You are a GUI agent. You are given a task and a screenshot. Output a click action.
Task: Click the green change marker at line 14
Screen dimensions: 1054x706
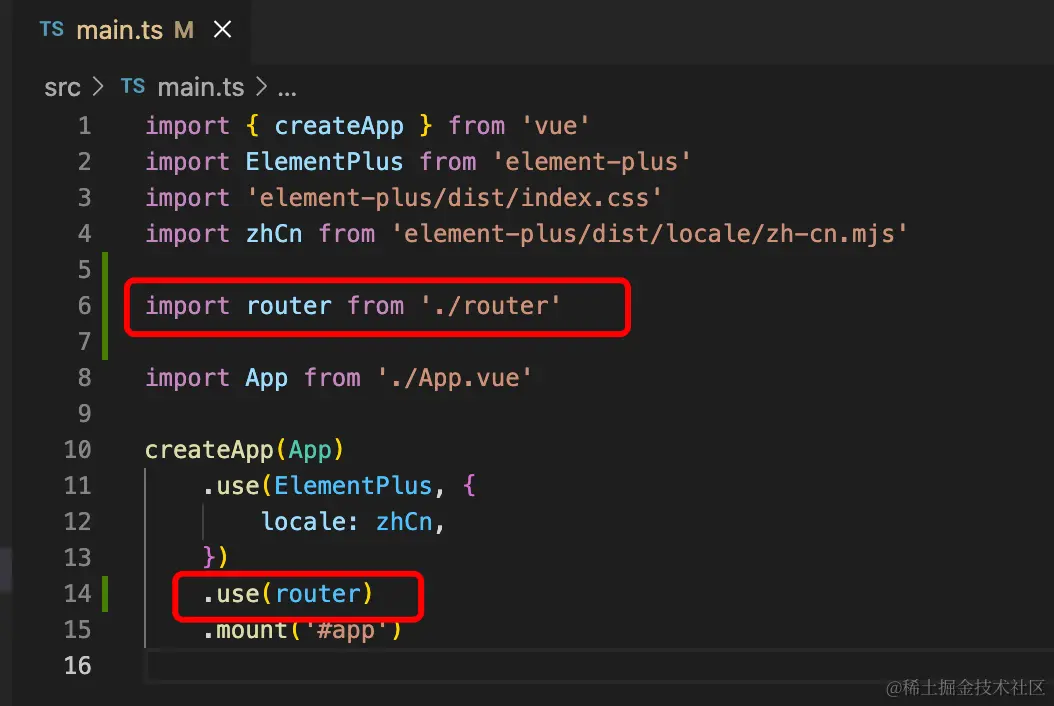(x=105, y=594)
